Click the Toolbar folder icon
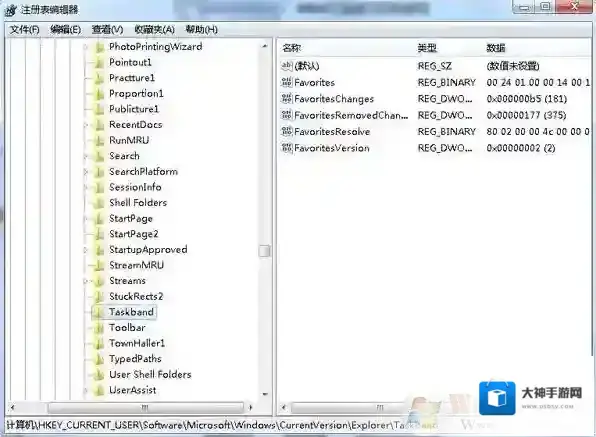 click(x=99, y=328)
